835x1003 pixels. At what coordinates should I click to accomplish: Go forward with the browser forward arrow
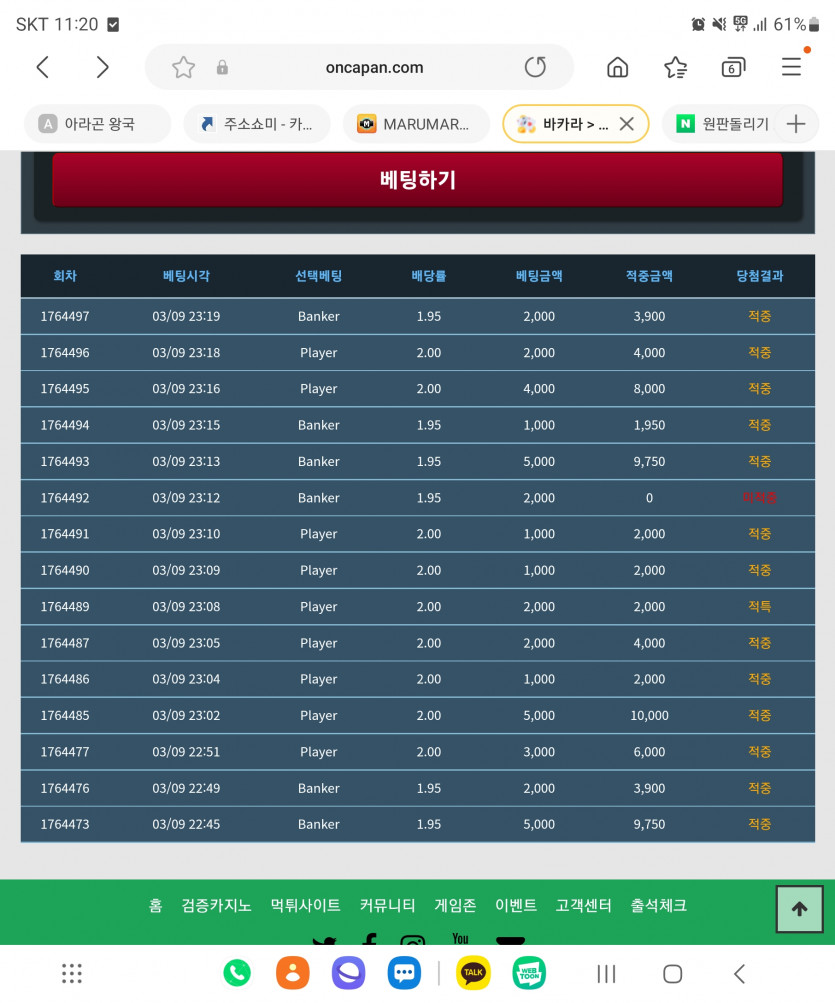click(x=102, y=67)
